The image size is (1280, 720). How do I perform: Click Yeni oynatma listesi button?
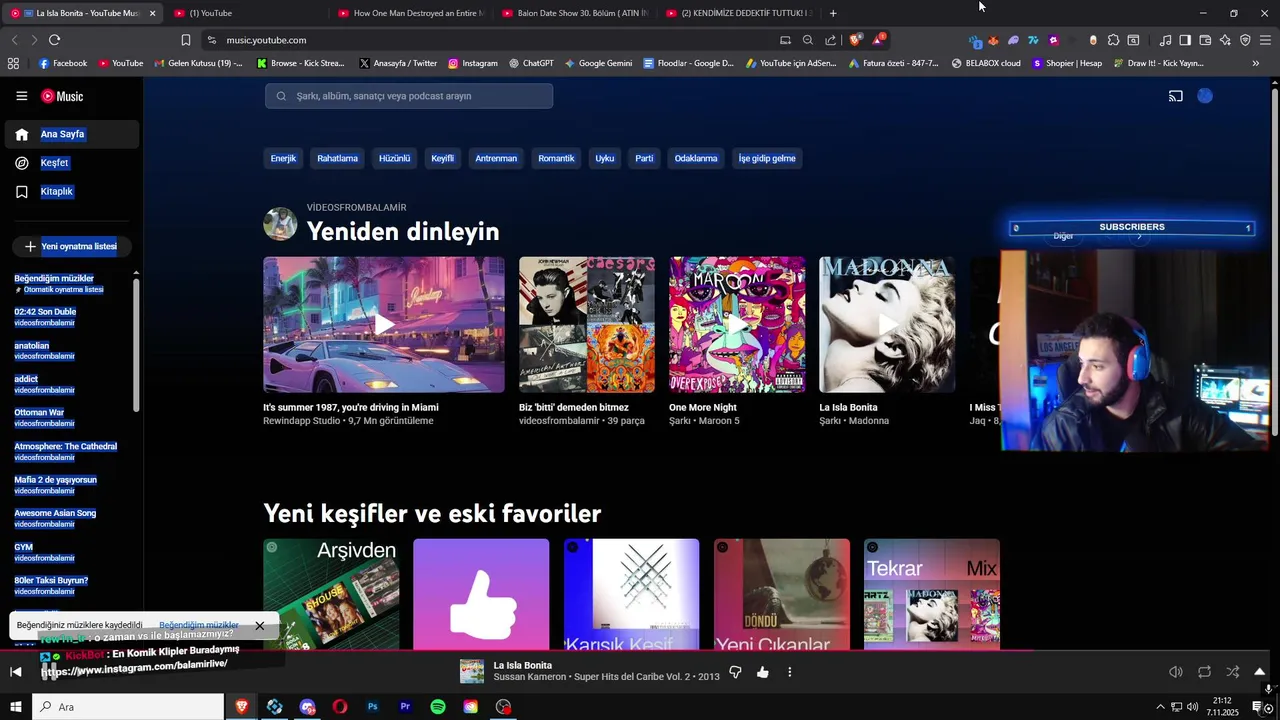click(70, 246)
